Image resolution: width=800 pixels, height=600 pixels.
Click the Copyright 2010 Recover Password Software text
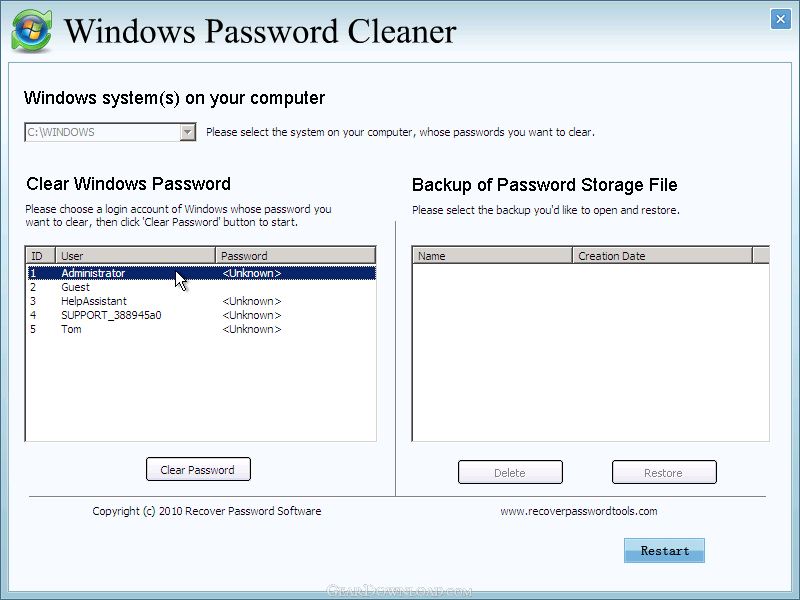[207, 511]
